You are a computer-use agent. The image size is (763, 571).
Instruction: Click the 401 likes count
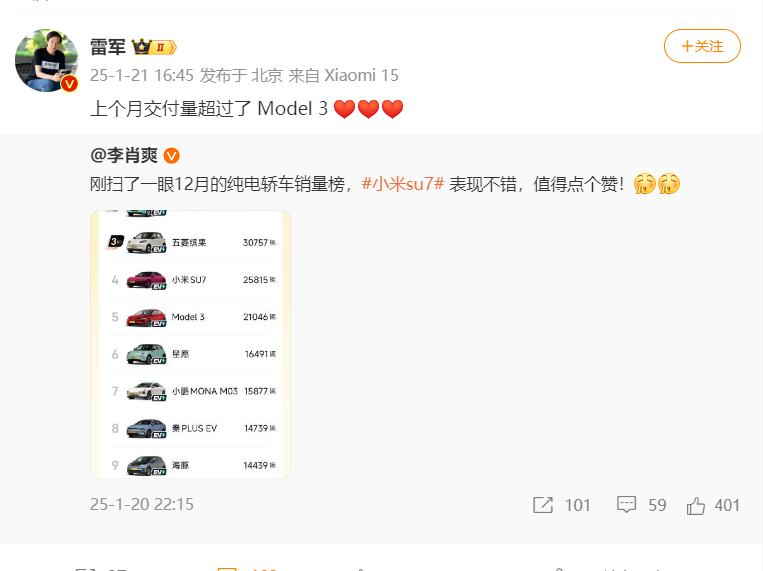(727, 505)
